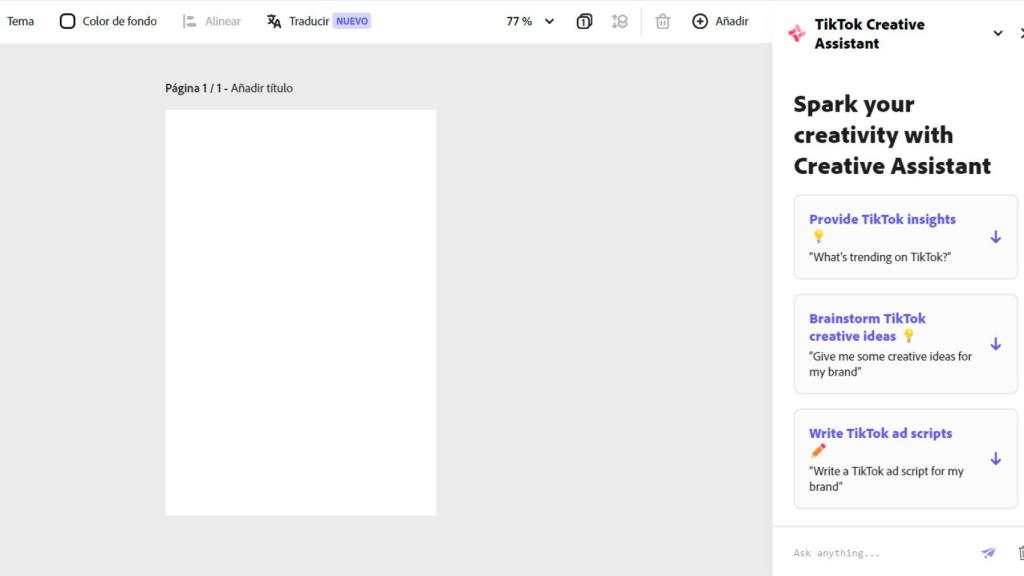This screenshot has width=1024, height=576.
Task: Select Write TikTok ad scripts title
Action: point(880,433)
